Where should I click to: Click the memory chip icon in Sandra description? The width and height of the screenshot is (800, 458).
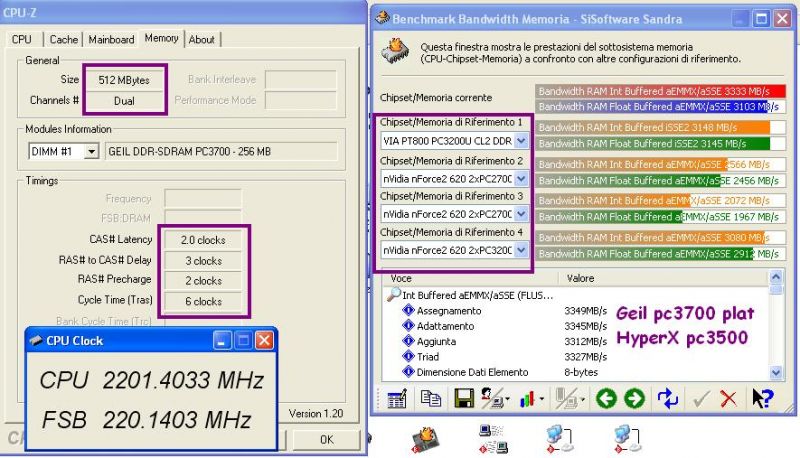pyautogui.click(x=395, y=52)
